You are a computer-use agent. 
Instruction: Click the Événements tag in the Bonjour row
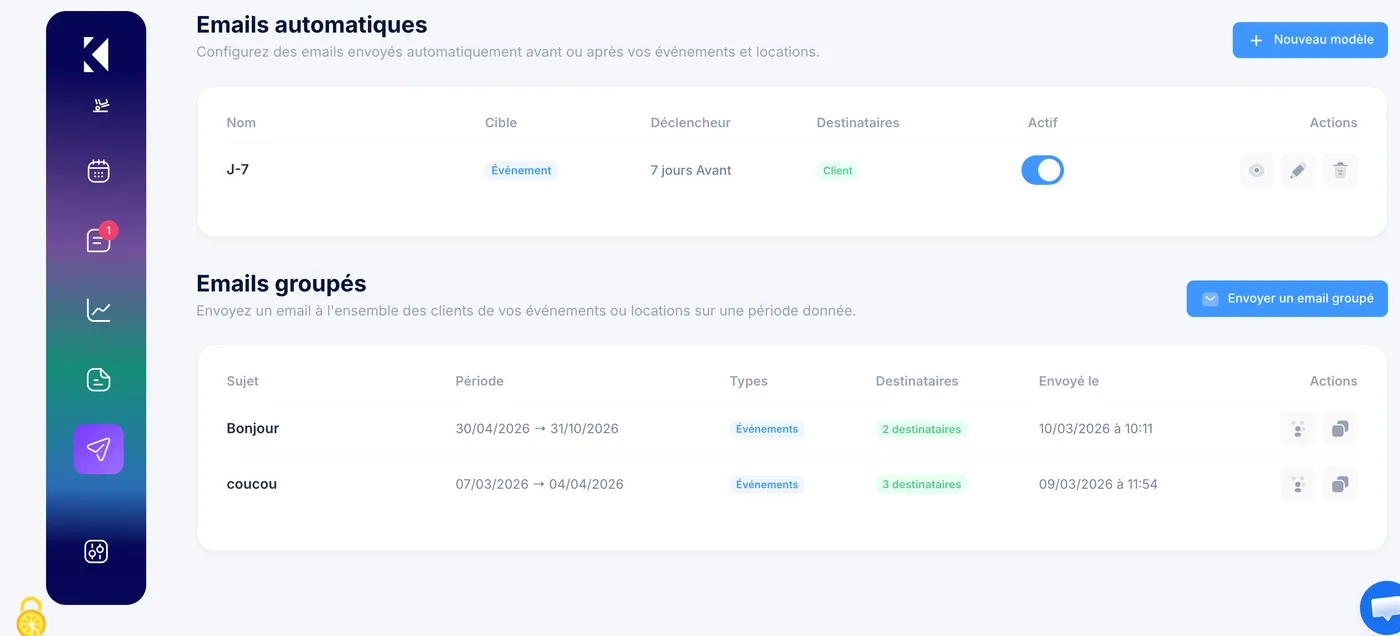tap(767, 429)
